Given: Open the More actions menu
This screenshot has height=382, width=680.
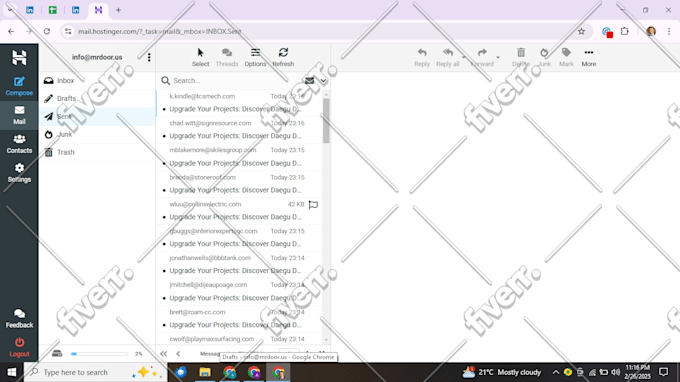Looking at the screenshot, I should click(588, 57).
